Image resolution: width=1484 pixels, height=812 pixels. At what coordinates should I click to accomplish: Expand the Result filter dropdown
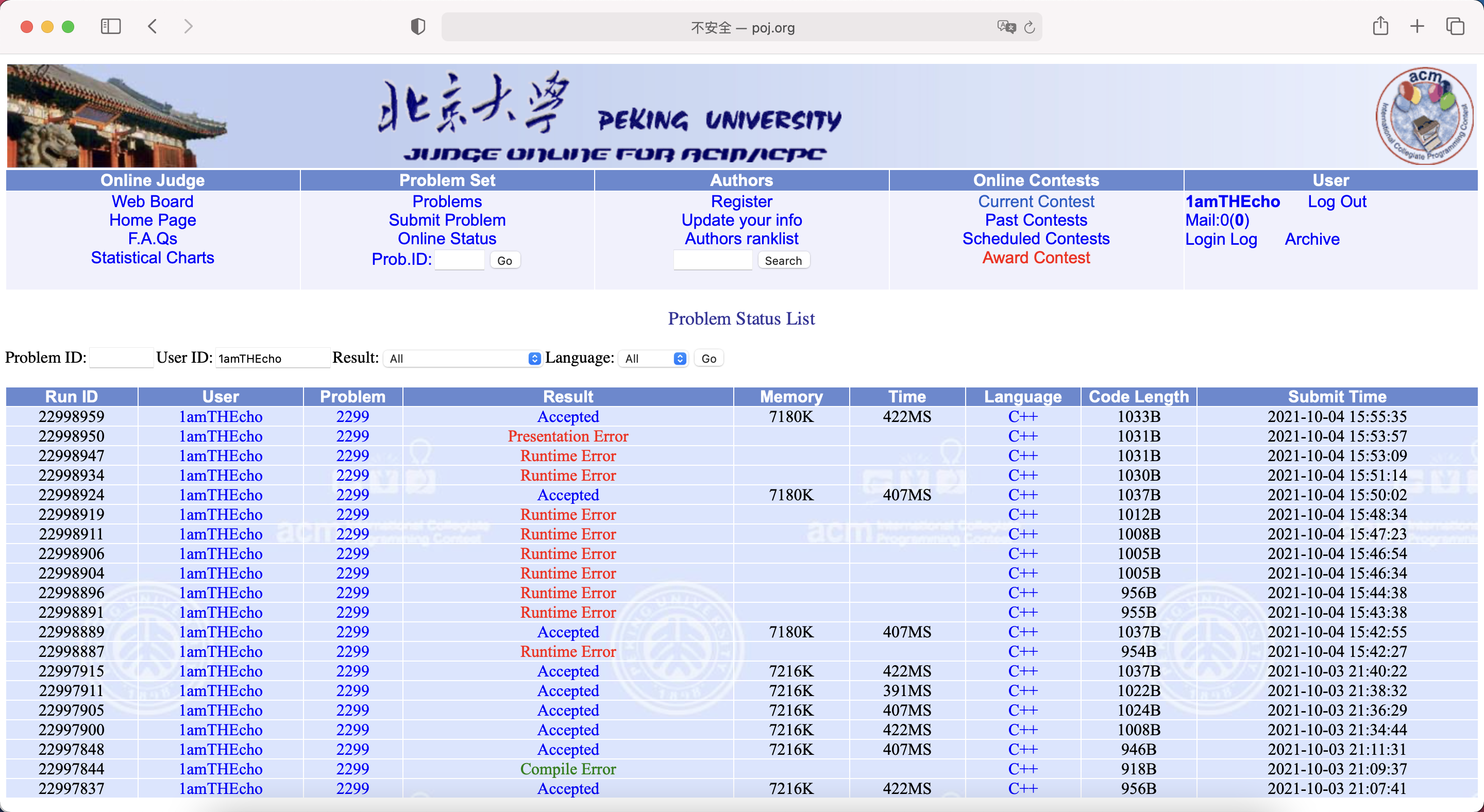463,358
